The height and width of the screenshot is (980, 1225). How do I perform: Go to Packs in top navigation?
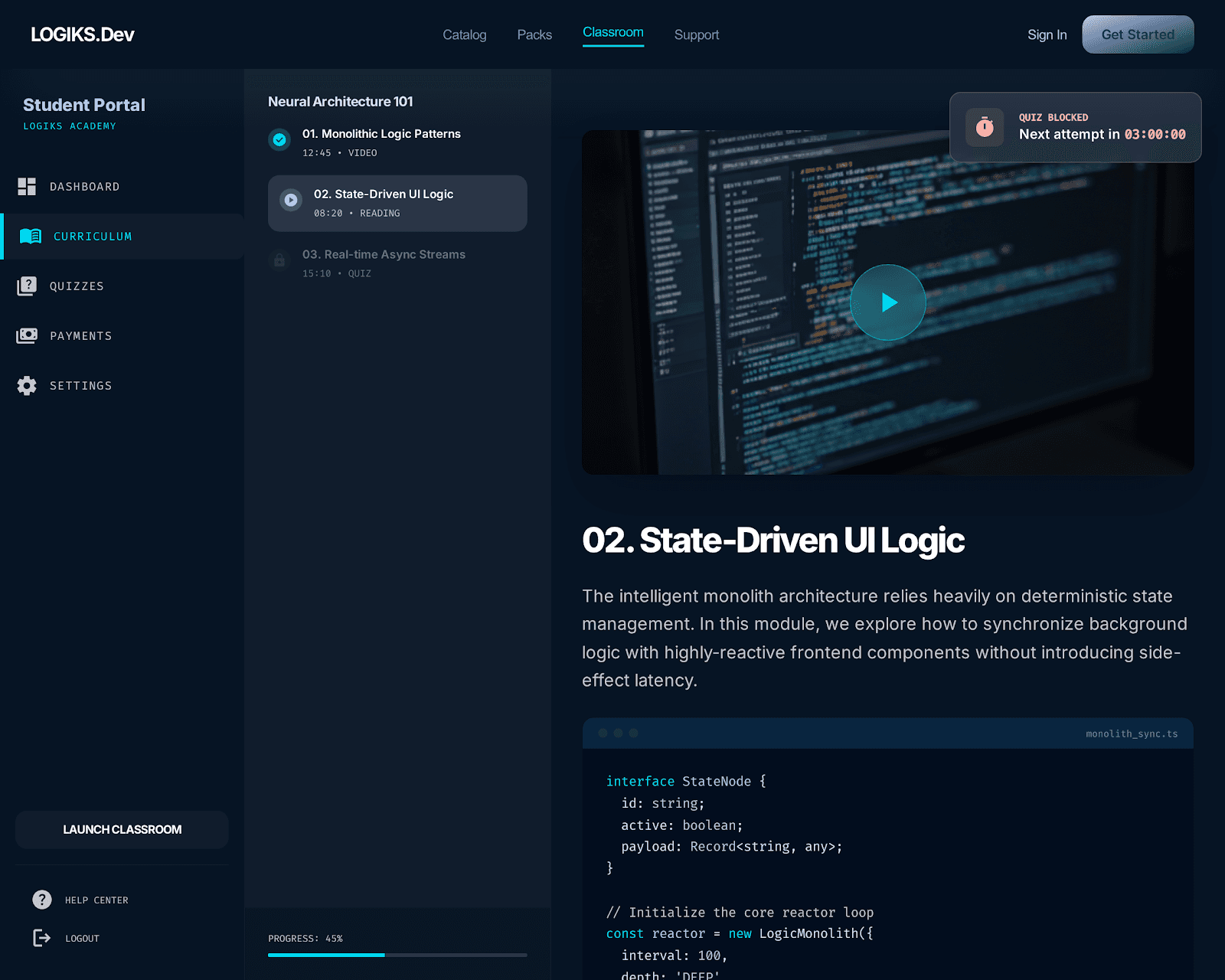(534, 34)
